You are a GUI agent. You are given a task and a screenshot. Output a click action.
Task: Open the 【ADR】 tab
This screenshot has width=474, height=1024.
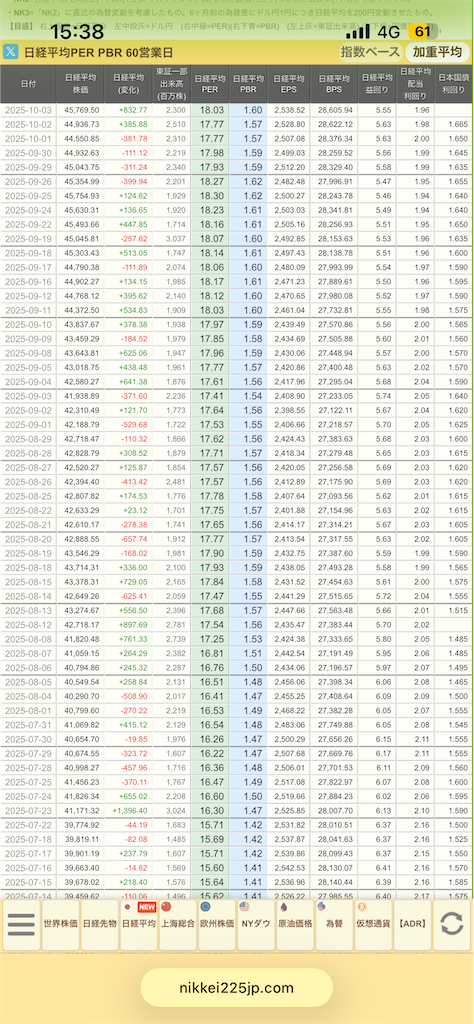coord(413,925)
